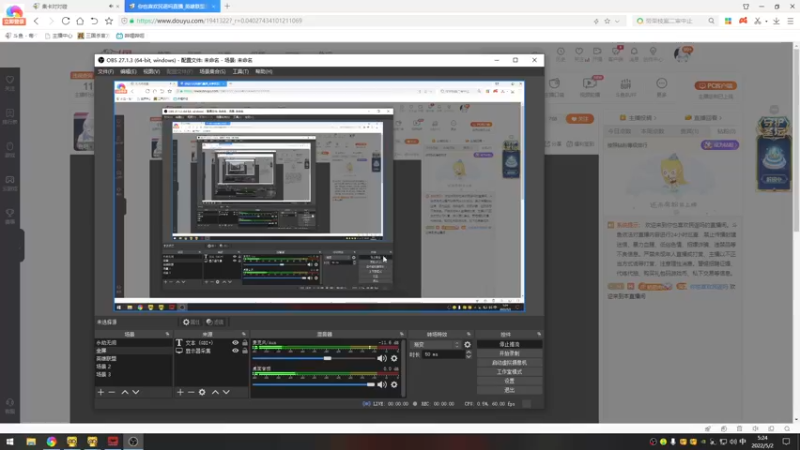
Task: Open the Douyu notification bell icon
Action: 634,52
